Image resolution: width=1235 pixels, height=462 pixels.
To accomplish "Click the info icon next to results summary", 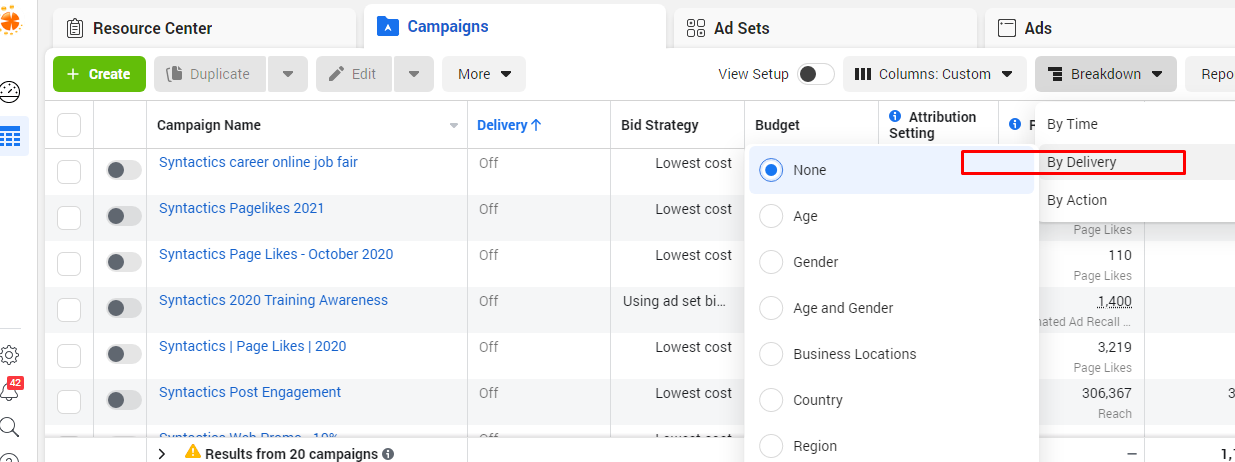I will point(388,454).
